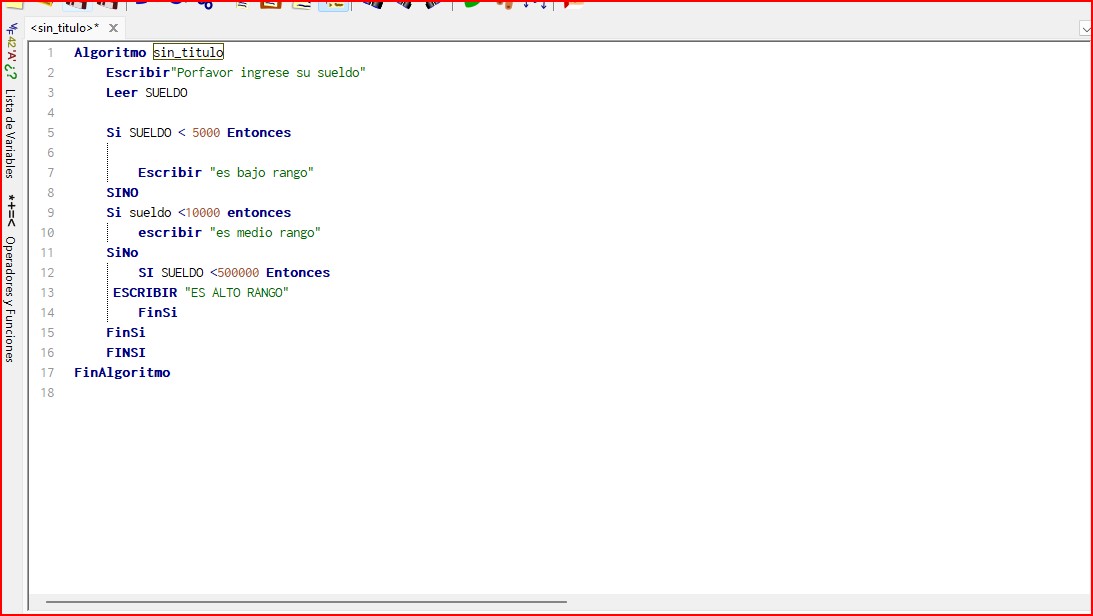The image size is (1093, 616).
Task: Open the Operadores y Funciones side panel
Action: tap(10, 298)
